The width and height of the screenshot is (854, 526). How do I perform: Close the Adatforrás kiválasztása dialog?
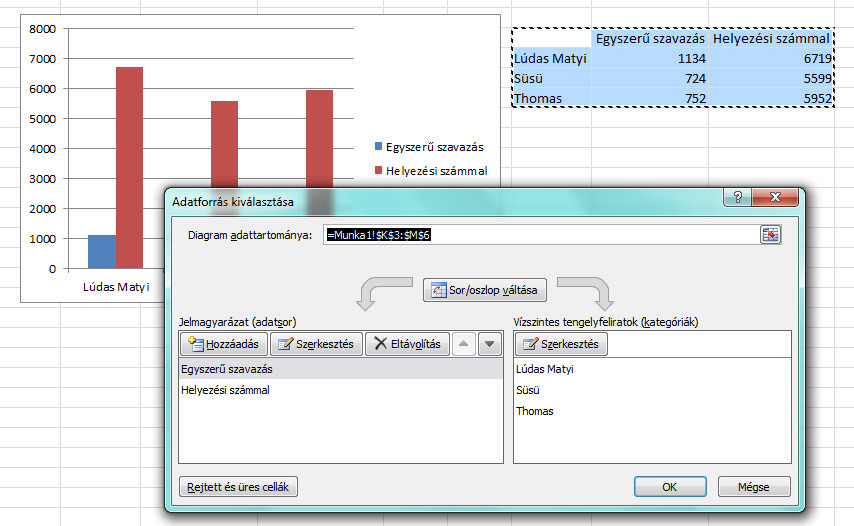click(775, 197)
